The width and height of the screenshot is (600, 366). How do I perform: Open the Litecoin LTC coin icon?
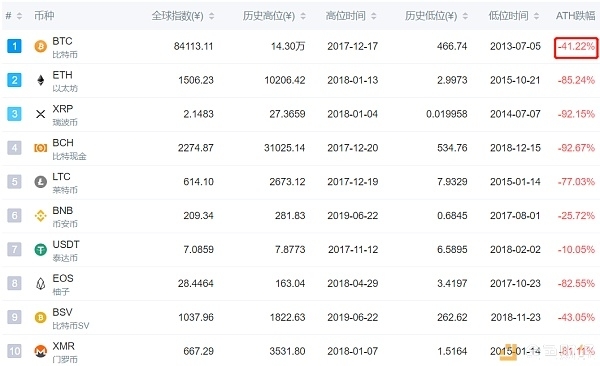pos(41,181)
